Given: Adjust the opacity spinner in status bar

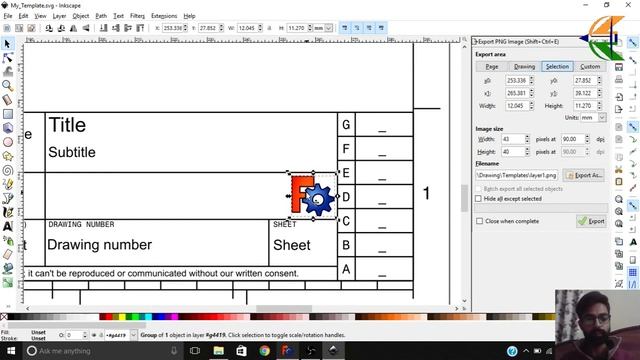Looking at the screenshot, I should tap(84, 335).
